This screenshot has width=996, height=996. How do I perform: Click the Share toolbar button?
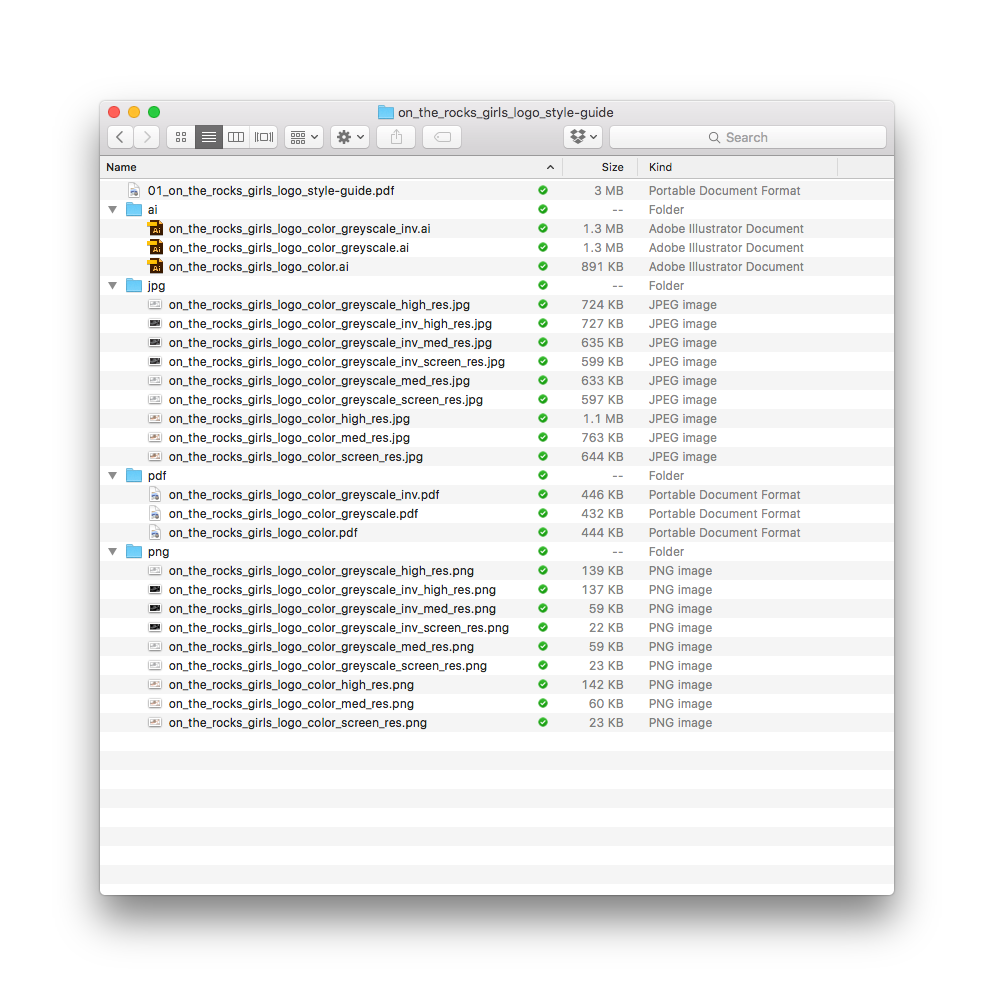(396, 137)
